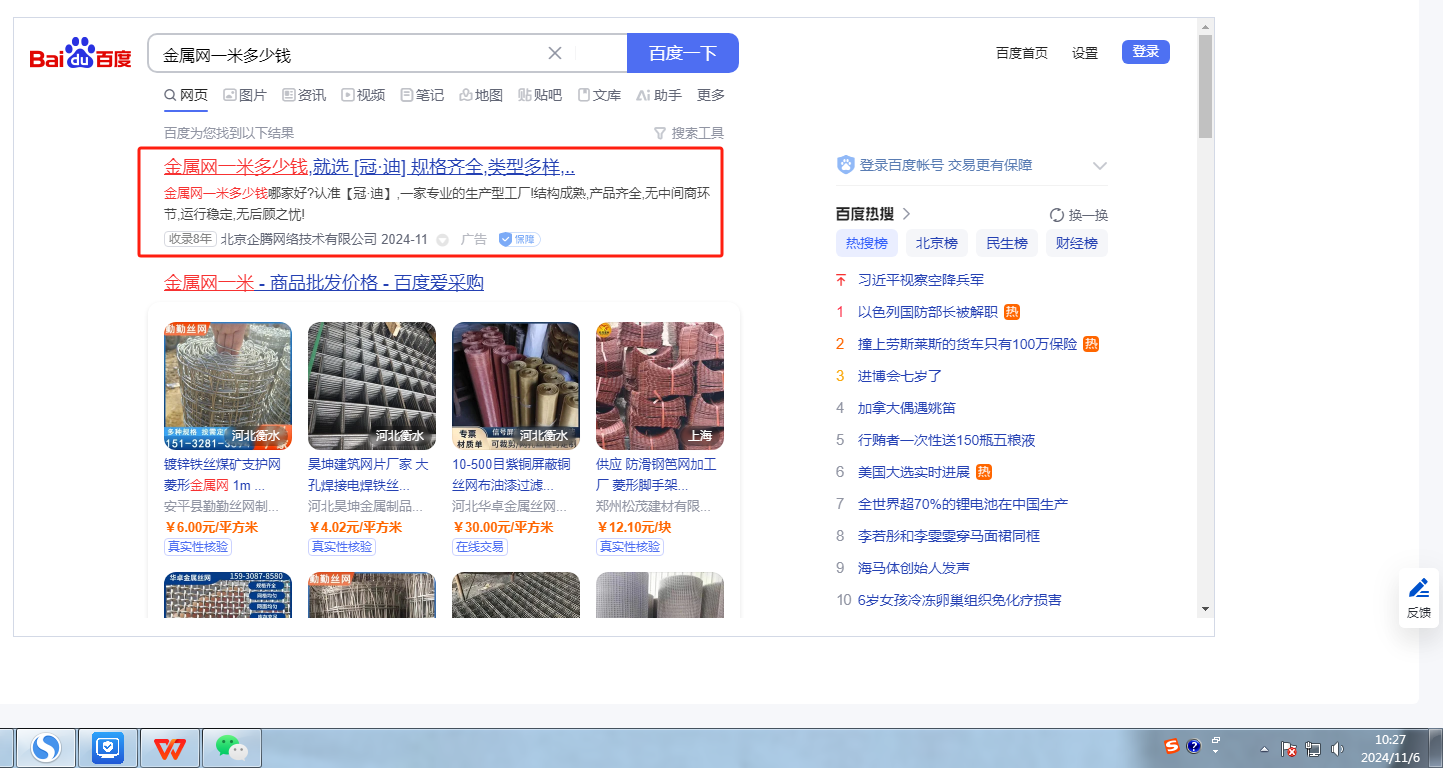Open the 昊坤建筑网片 product thumbnail
Viewport: 1443px width, 768px height.
372,386
